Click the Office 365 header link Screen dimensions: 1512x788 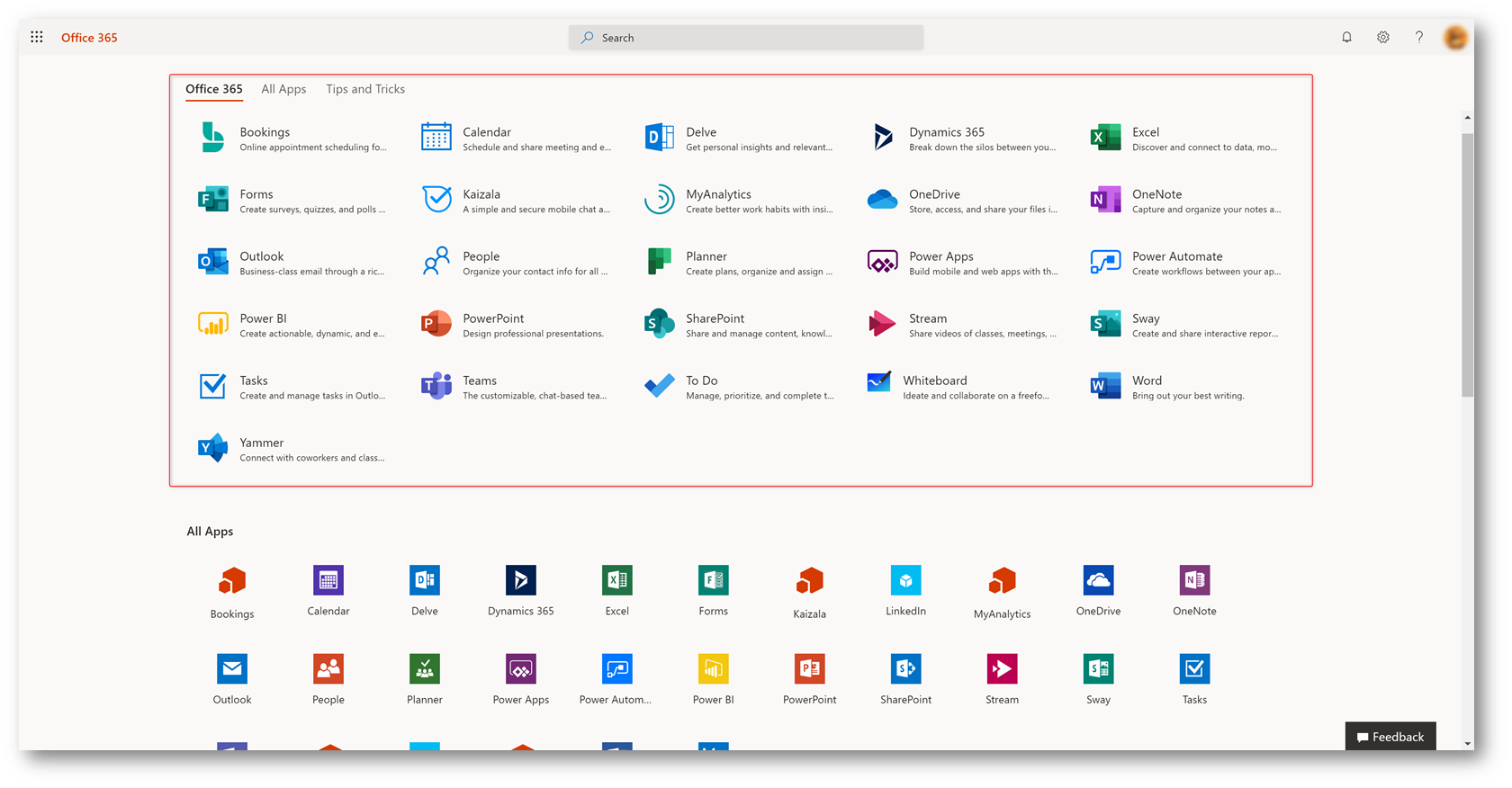[89, 38]
